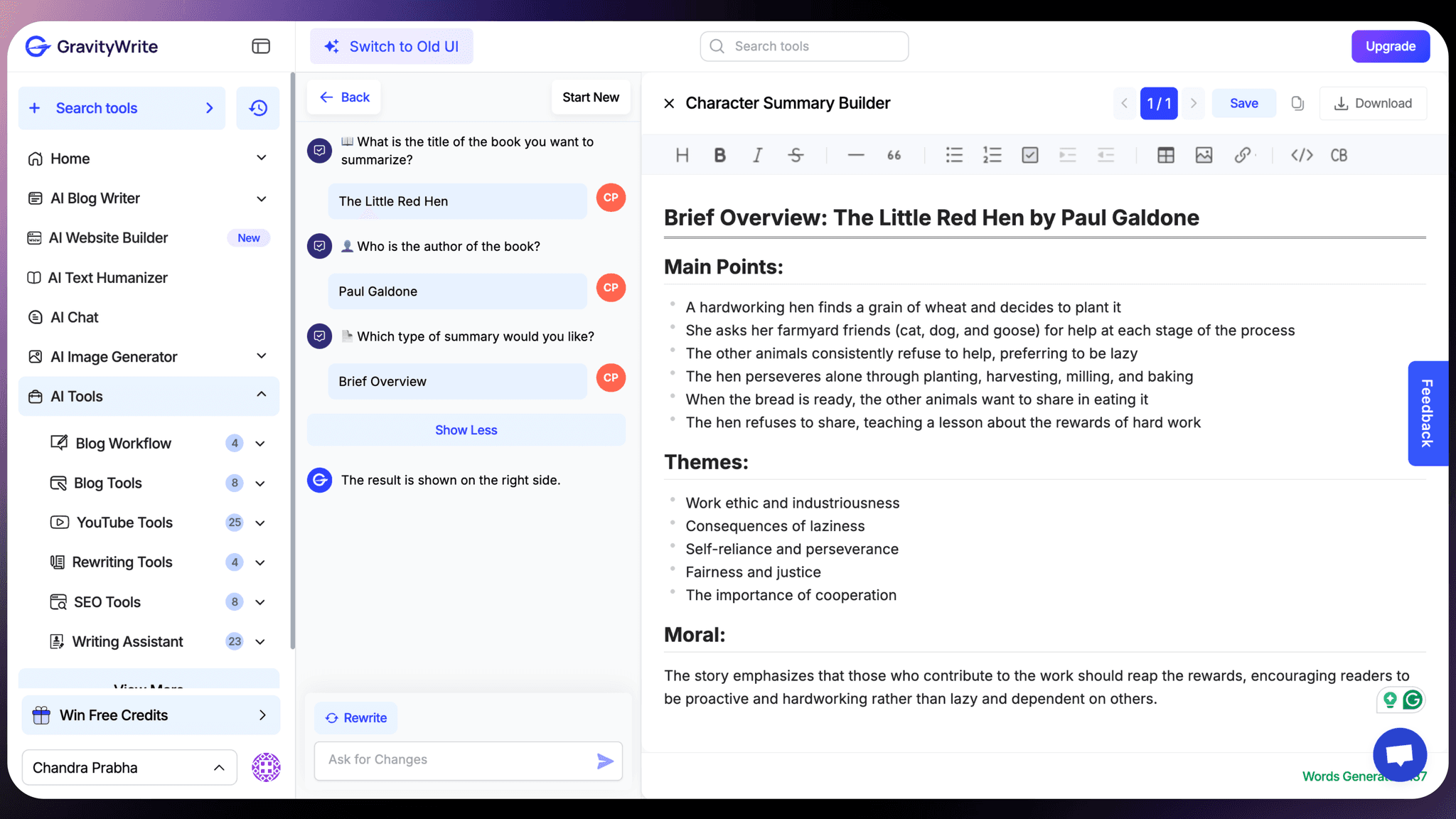Open the Chandra Prabha account menu
The height and width of the screenshot is (819, 1456).
click(129, 767)
